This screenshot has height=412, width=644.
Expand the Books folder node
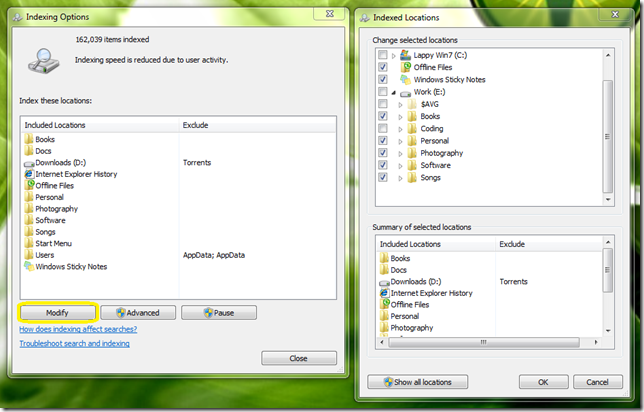[x=400, y=117]
